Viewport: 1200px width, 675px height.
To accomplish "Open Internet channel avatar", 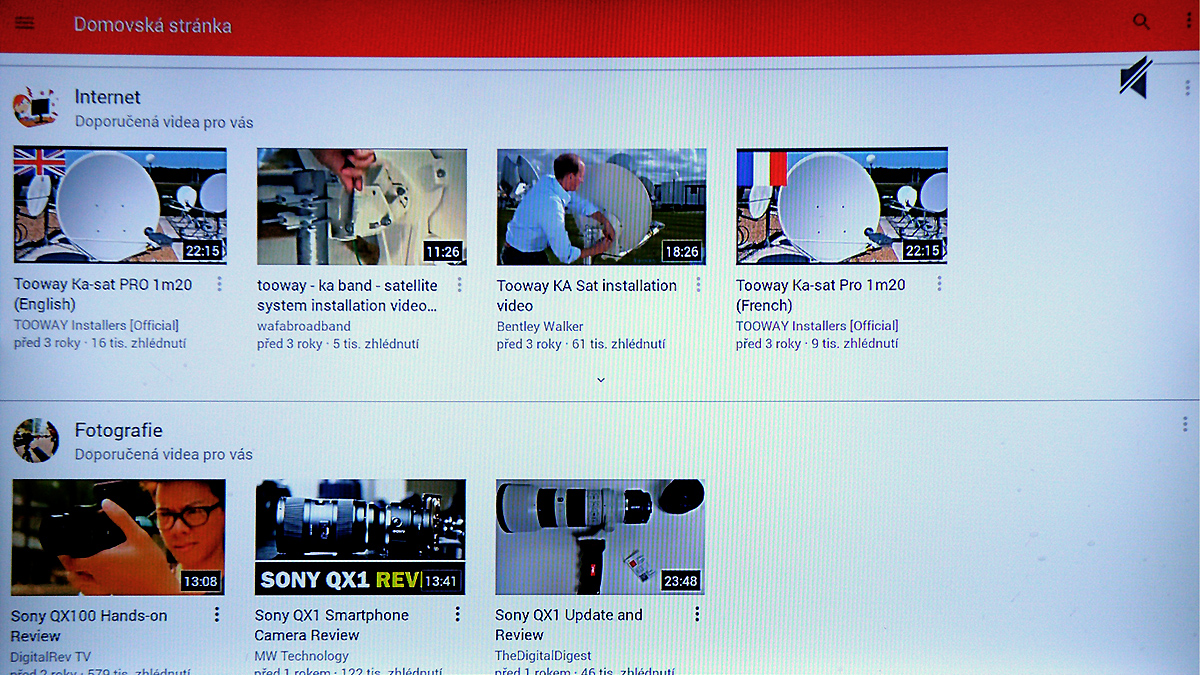I will tap(35, 107).
